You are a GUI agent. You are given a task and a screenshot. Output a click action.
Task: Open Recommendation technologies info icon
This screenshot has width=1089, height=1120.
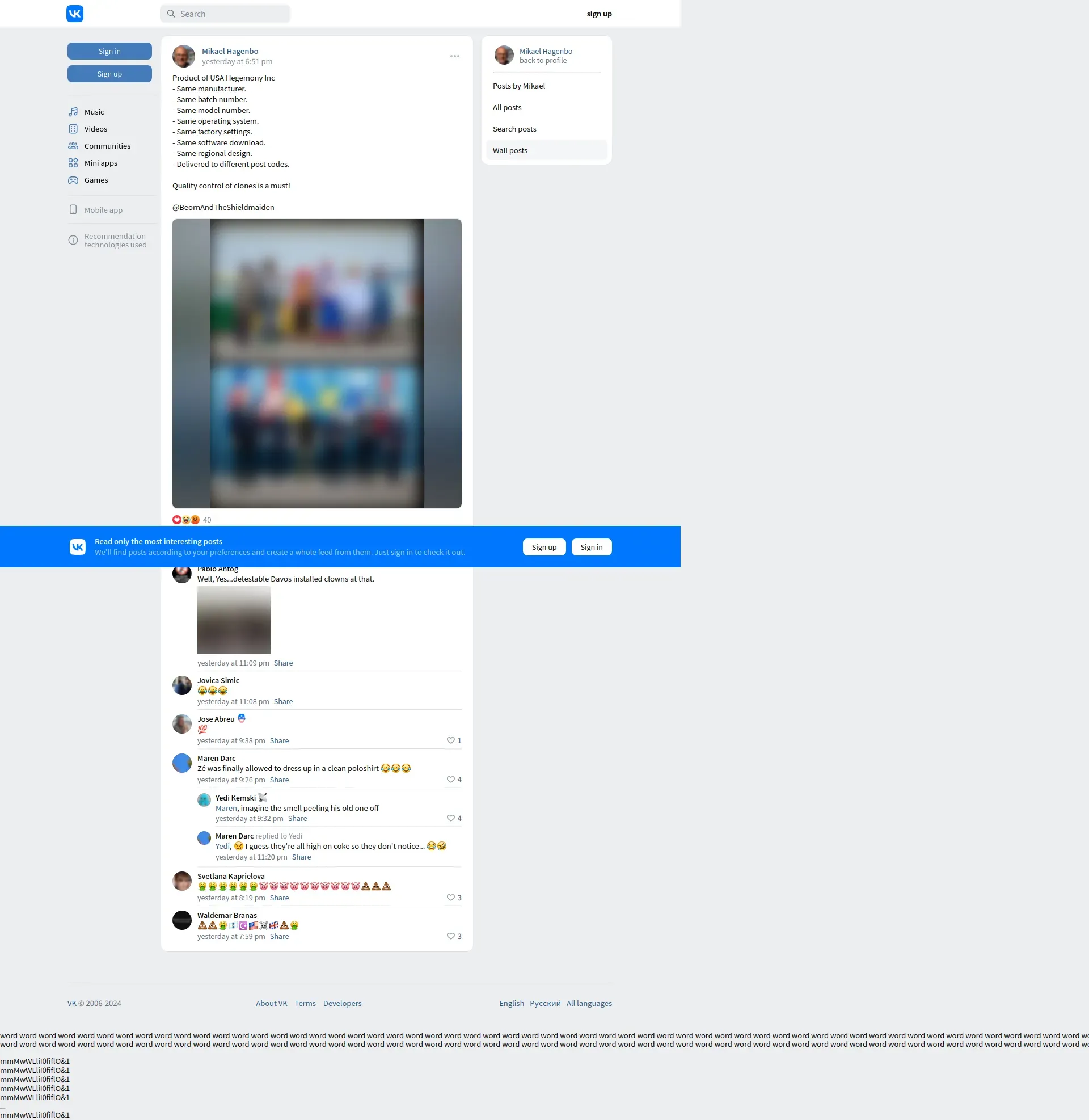pos(73,240)
